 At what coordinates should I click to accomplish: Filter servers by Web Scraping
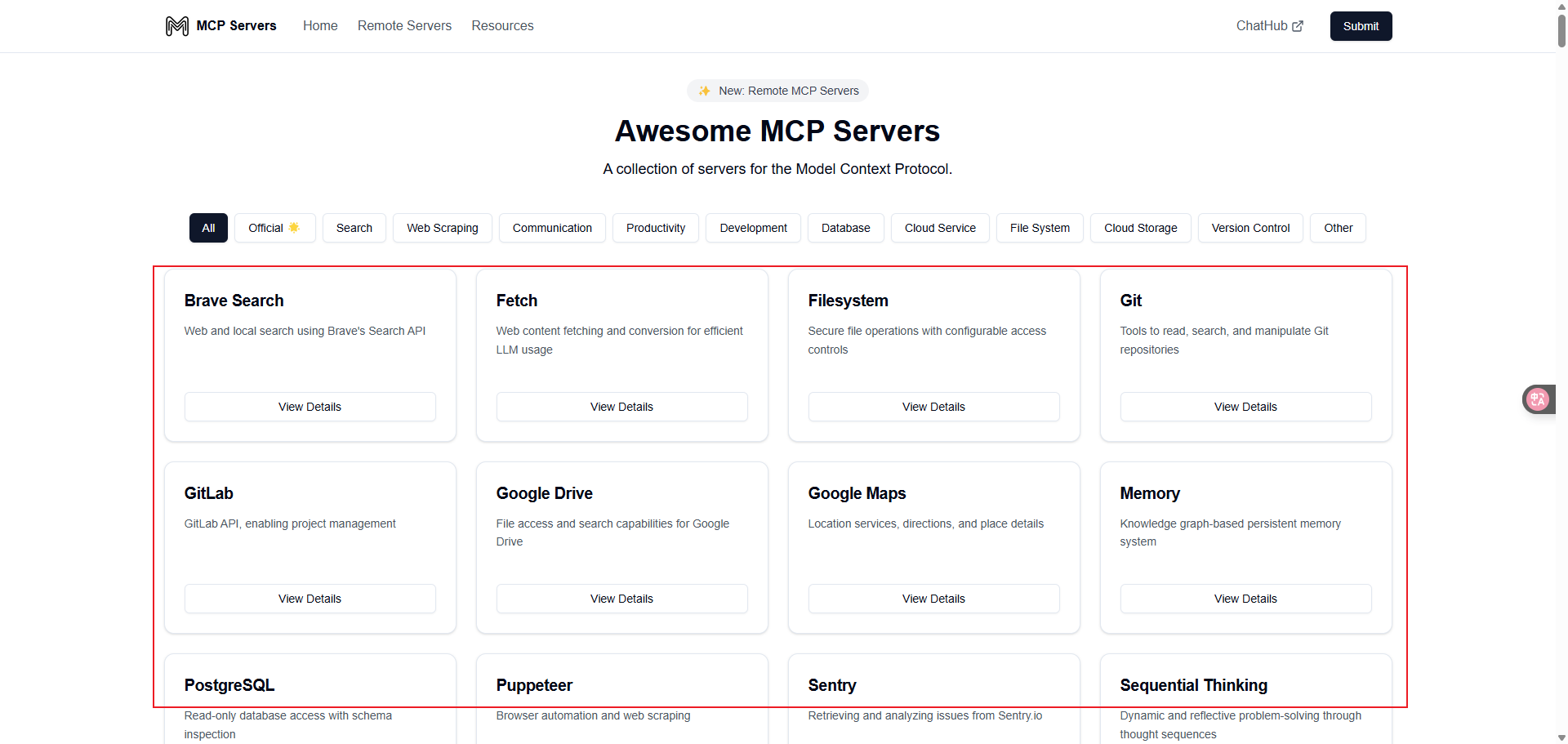(443, 228)
